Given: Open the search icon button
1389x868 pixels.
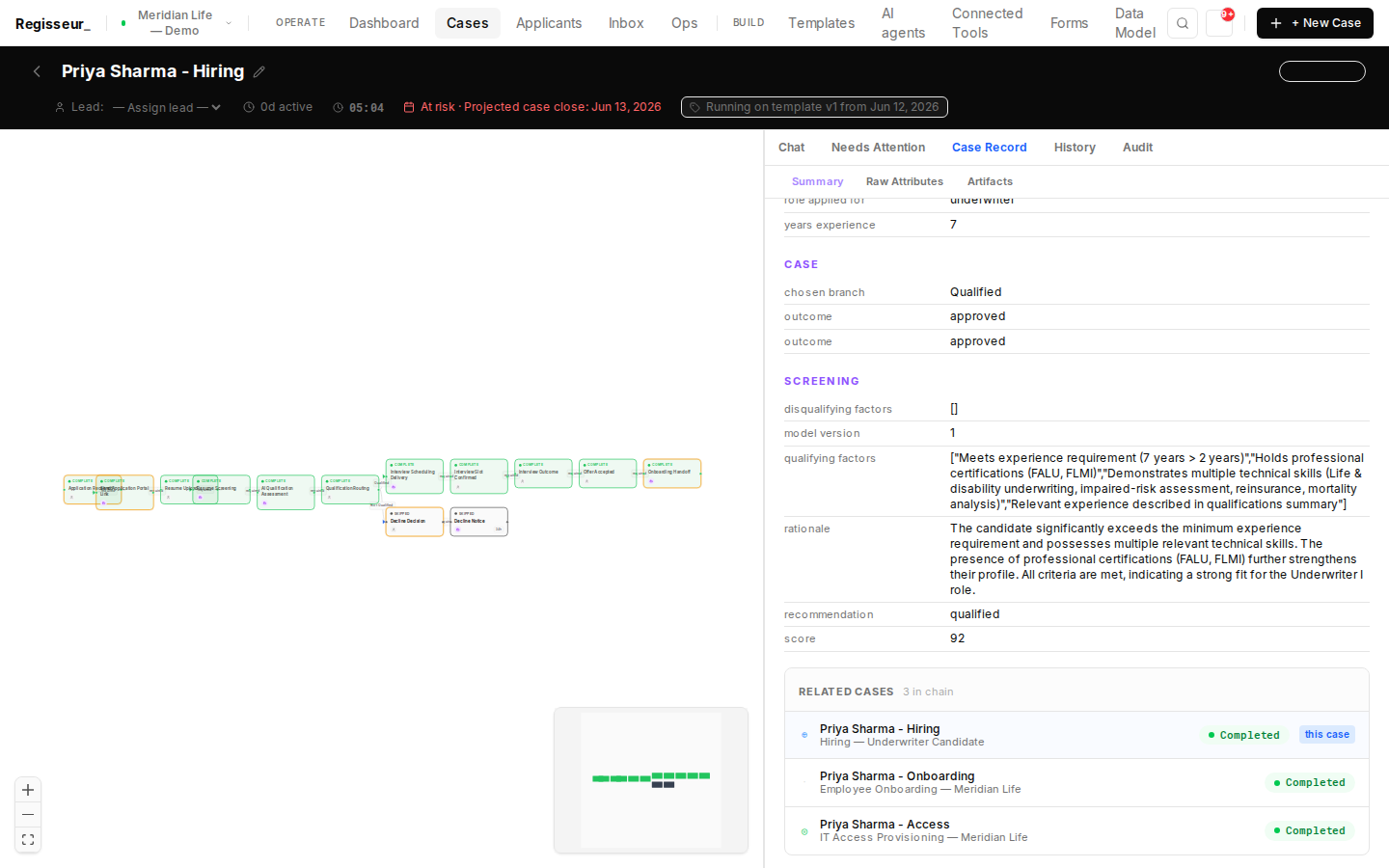Looking at the screenshot, I should (x=1183, y=23).
